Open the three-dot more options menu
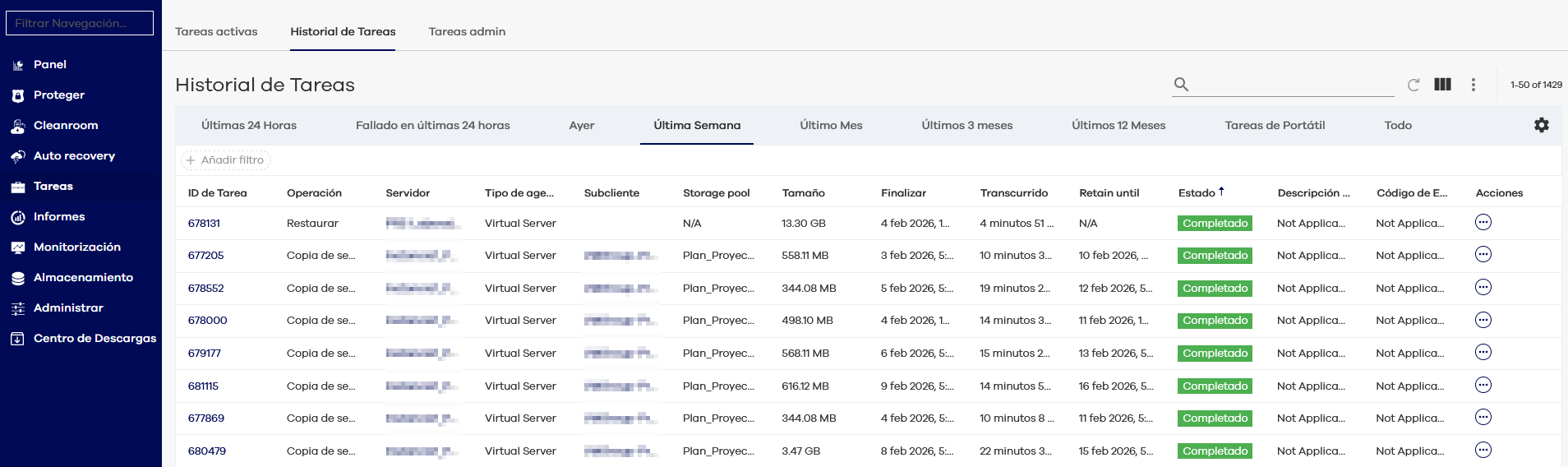The height and width of the screenshot is (467, 1568). (1473, 85)
